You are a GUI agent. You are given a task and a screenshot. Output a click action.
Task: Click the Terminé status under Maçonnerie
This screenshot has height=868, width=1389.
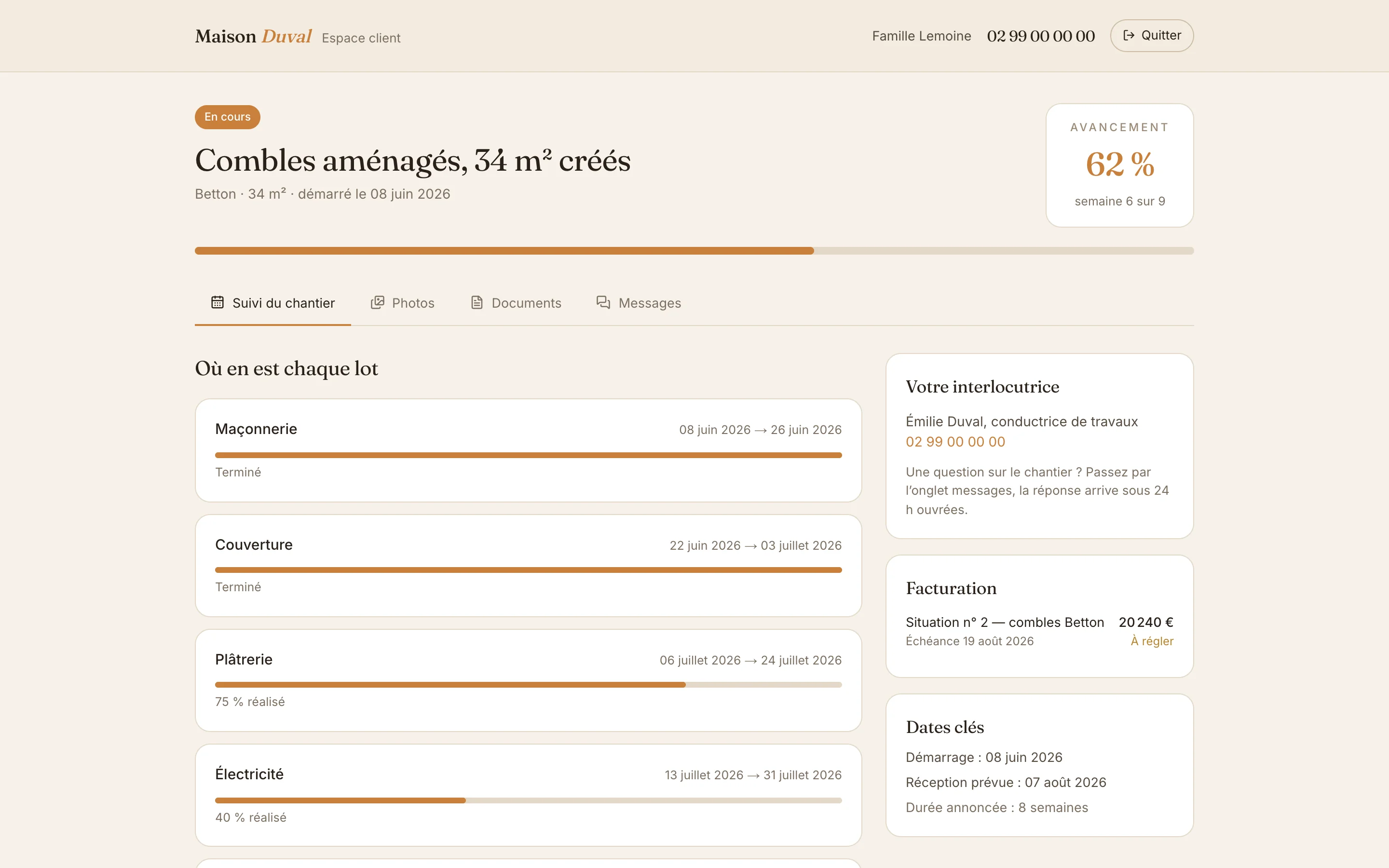click(x=238, y=473)
